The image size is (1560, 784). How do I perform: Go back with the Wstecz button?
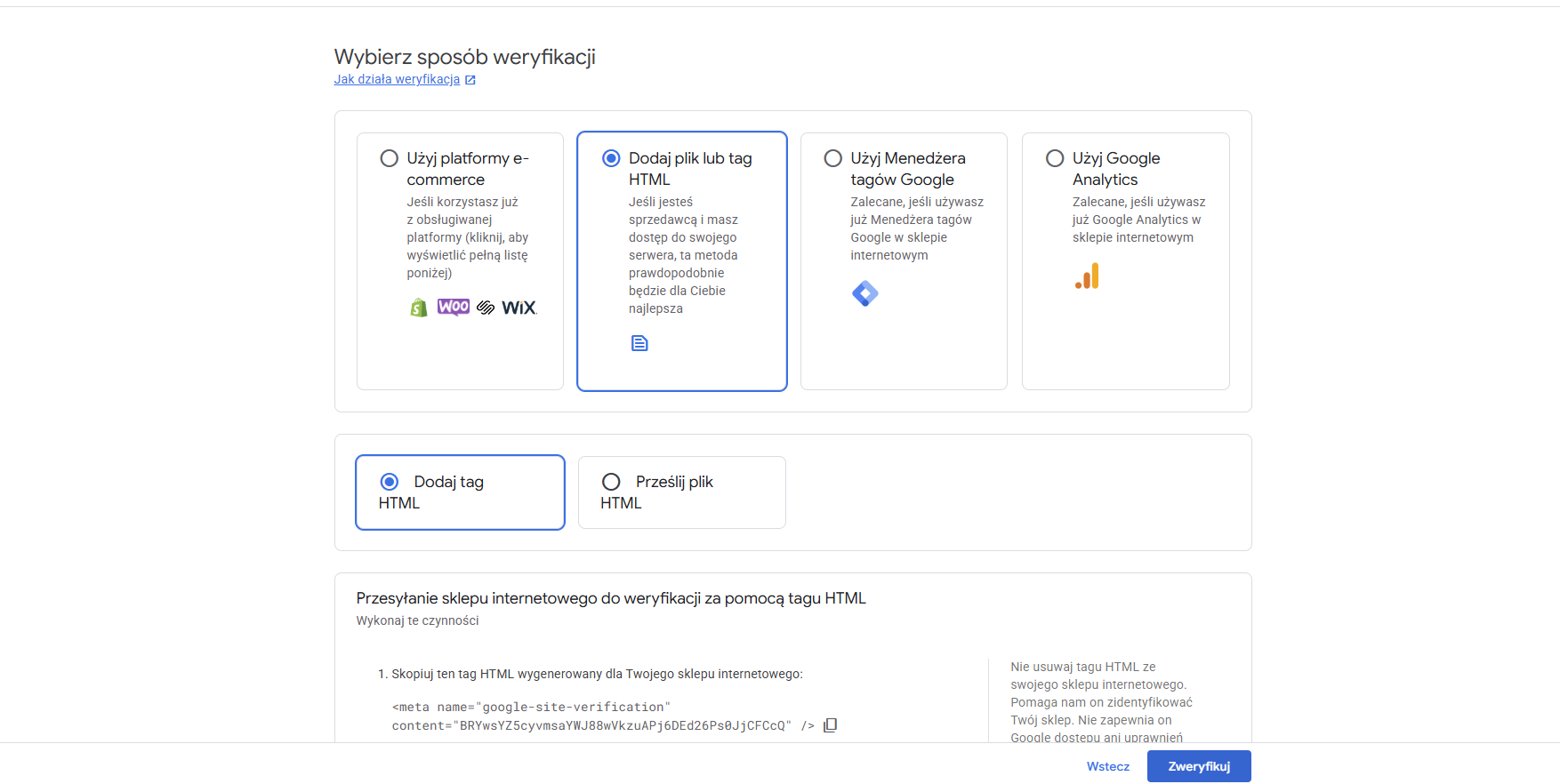[1108, 766]
